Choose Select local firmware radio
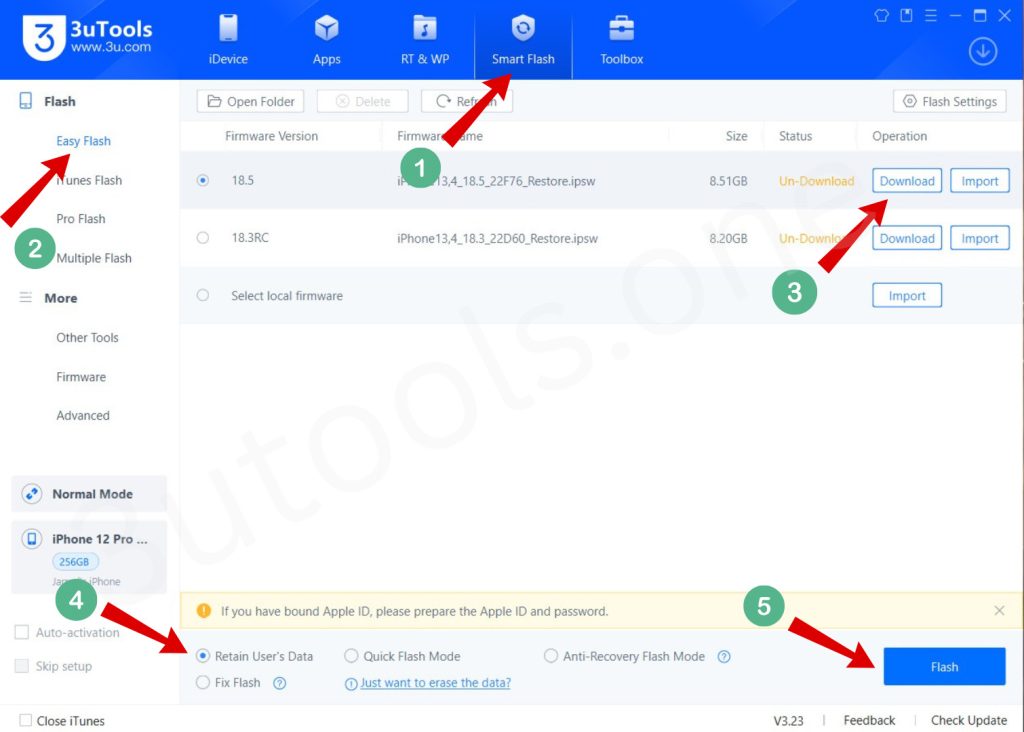The image size is (1024, 732). 203,295
